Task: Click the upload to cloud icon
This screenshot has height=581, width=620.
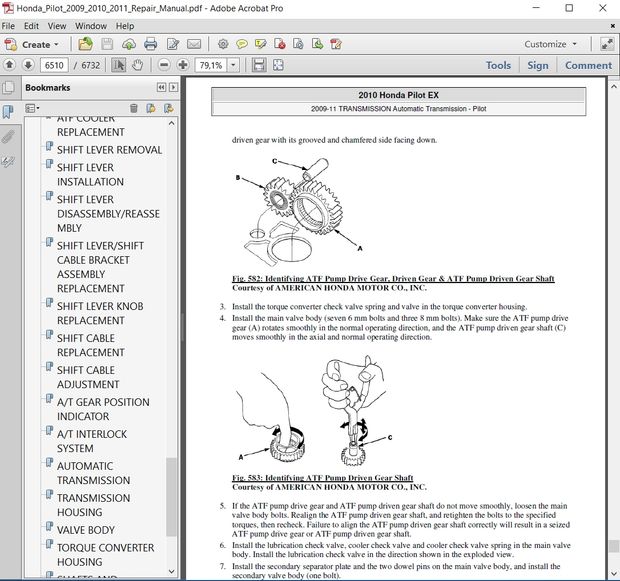Action: (x=129, y=44)
